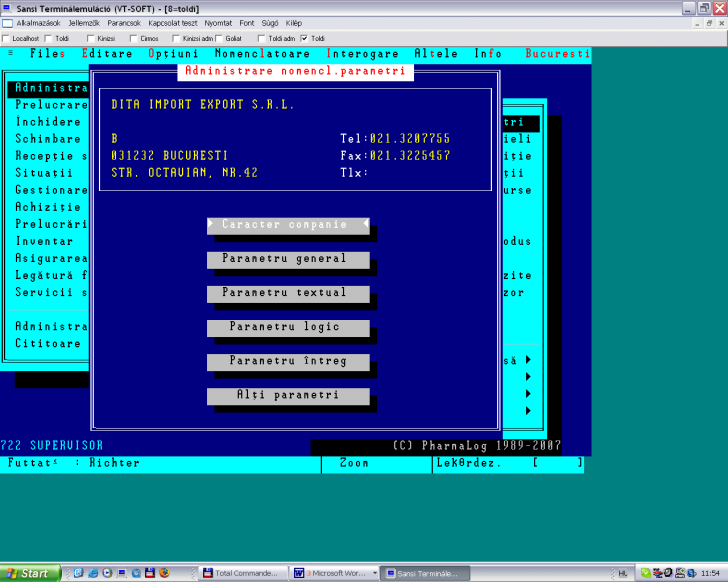The image size is (728, 582).
Task: Open the Parancsok menu
Action: 124,23
